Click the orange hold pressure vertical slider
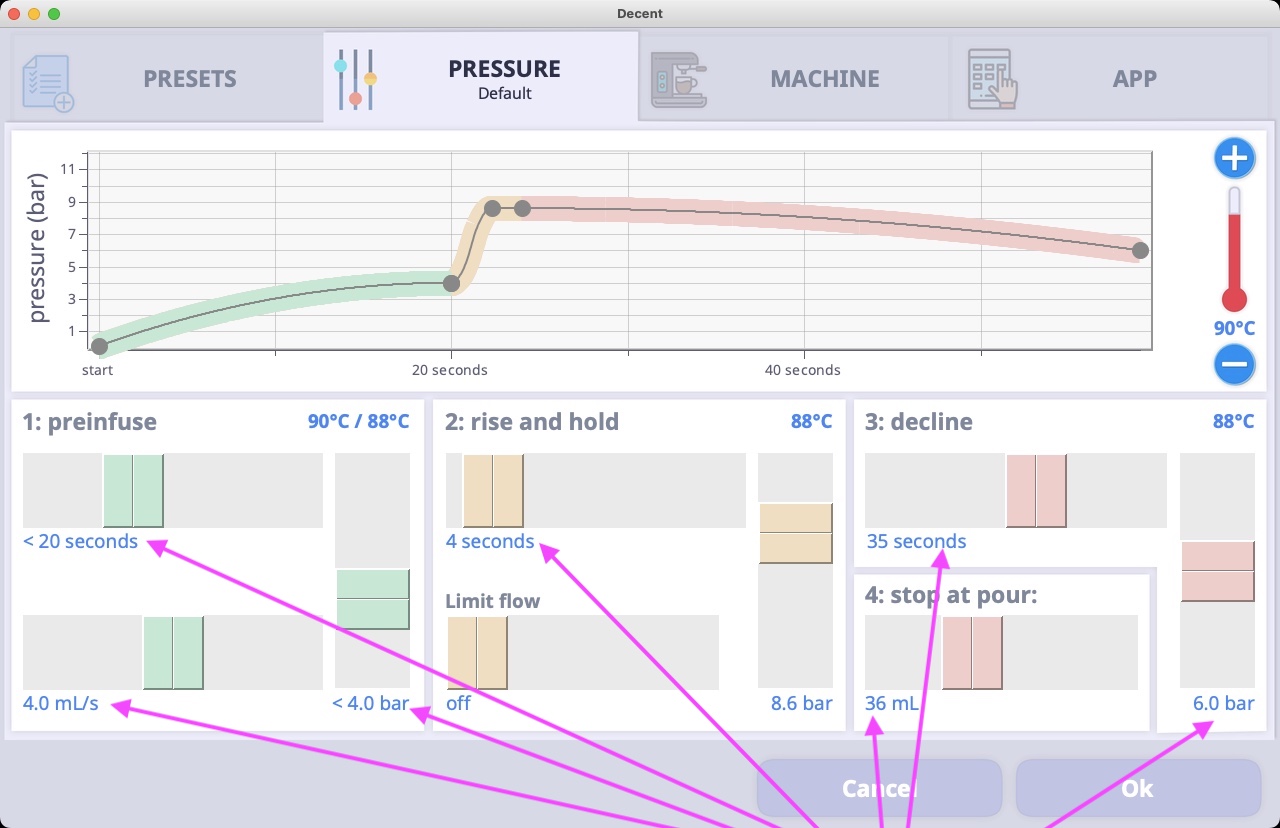 [796, 533]
